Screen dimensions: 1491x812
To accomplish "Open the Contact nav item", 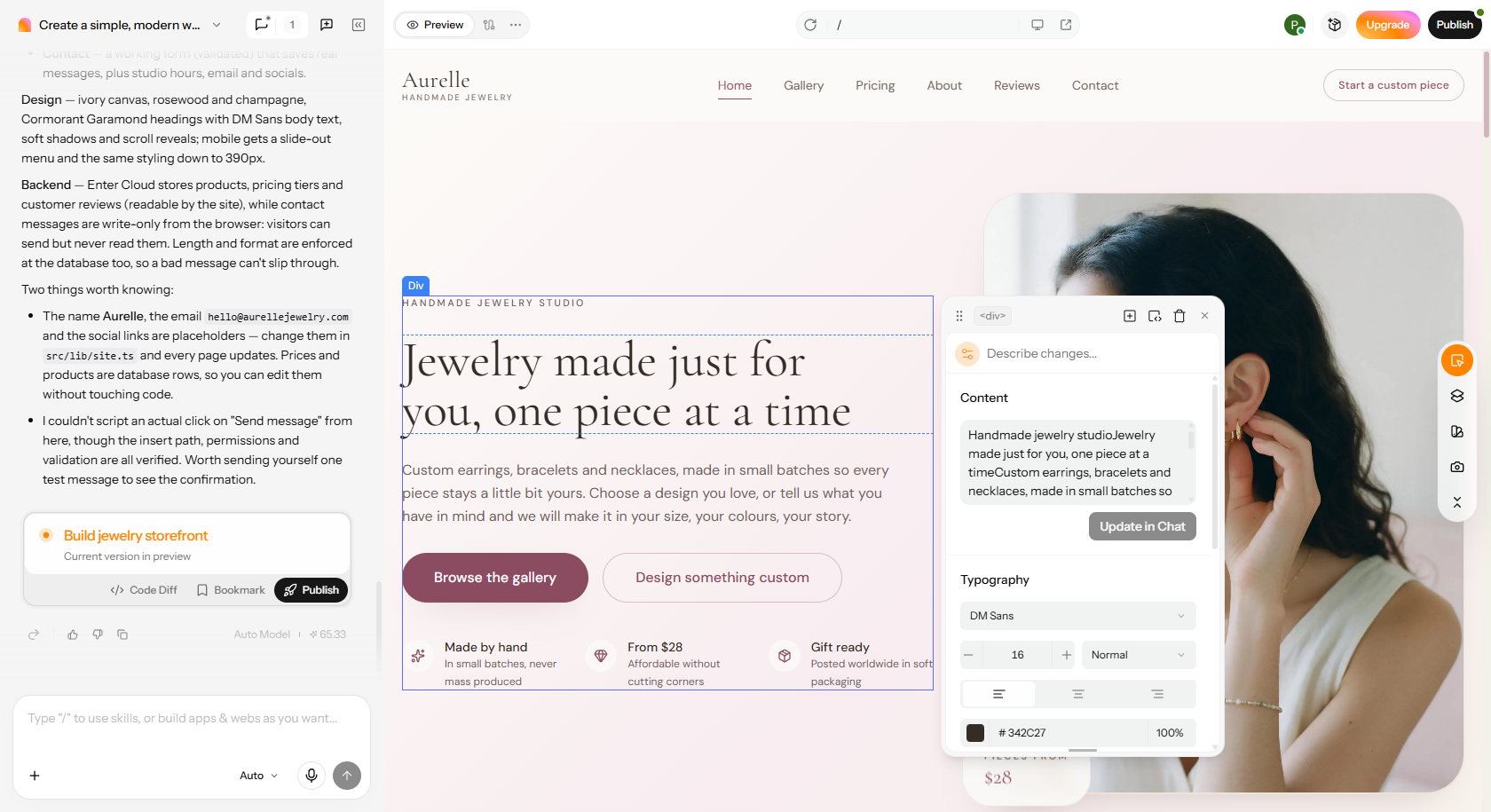I will tap(1095, 85).
